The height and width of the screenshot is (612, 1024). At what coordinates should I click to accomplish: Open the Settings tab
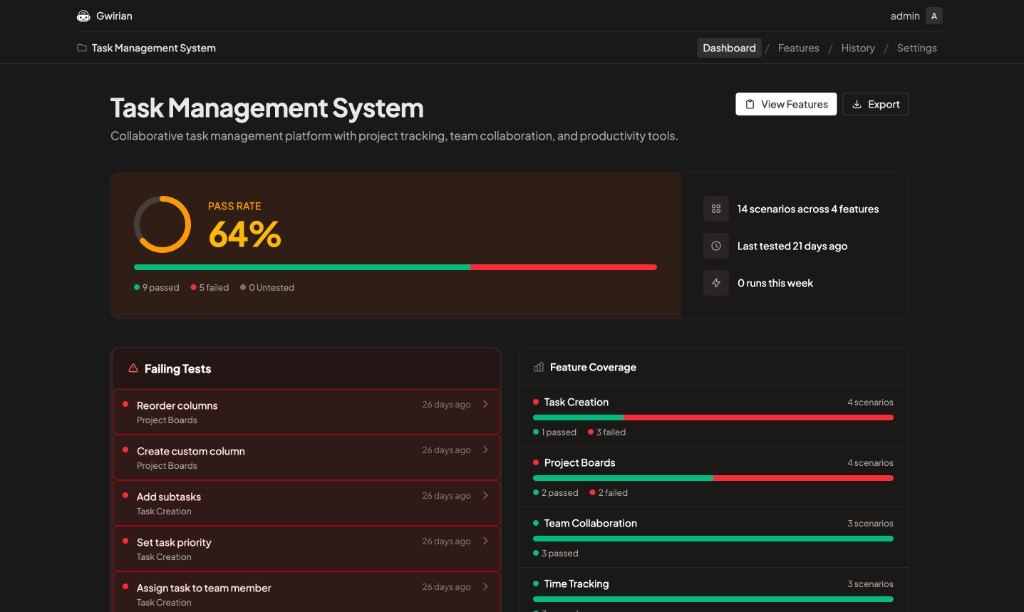coord(916,47)
